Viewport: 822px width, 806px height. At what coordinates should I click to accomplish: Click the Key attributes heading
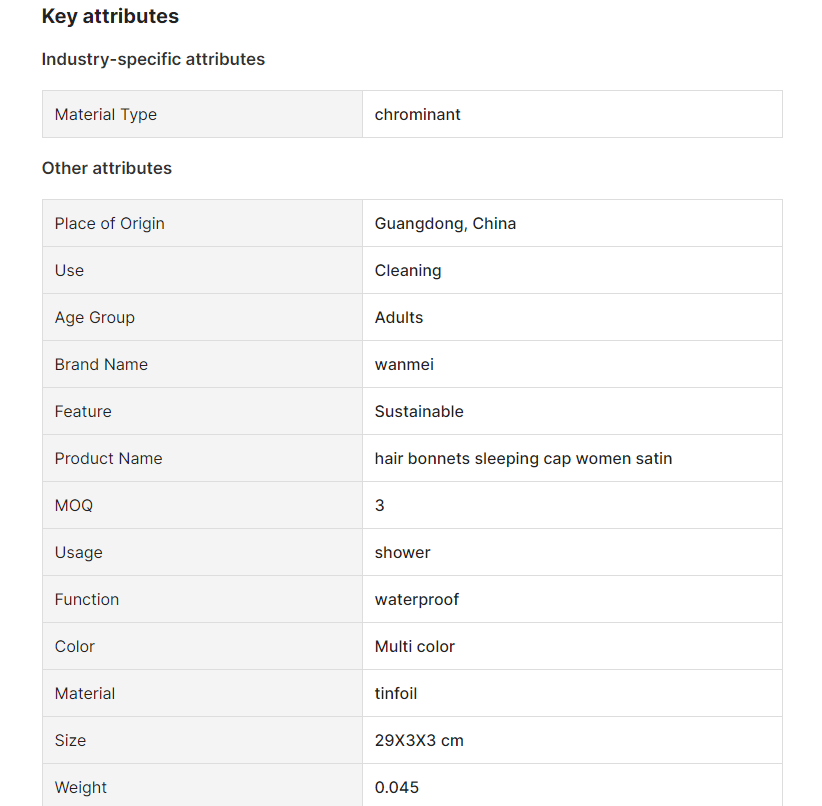click(110, 16)
